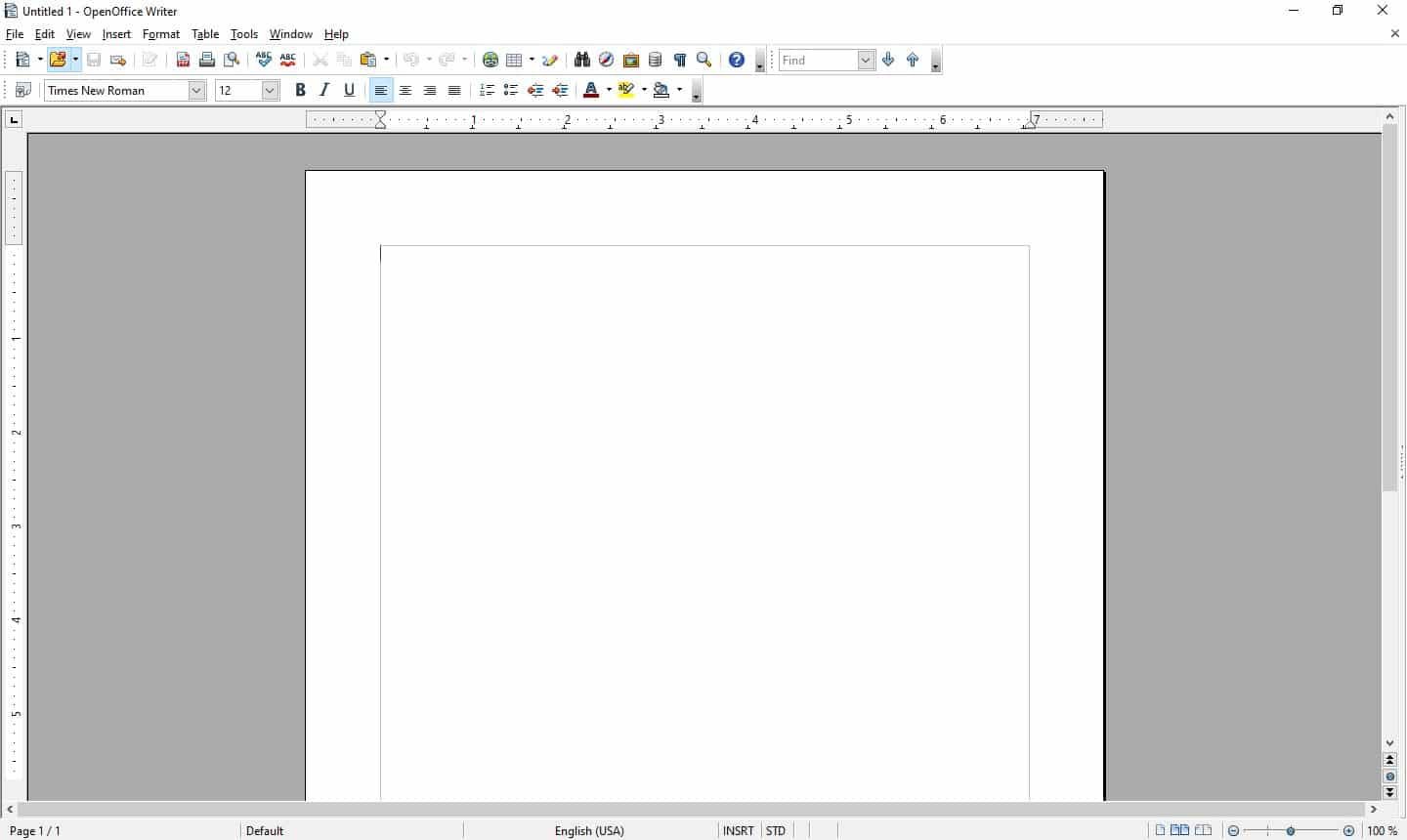Viewport: 1407px width, 840px height.
Task: Click into the Find text field
Action: [x=817, y=61]
